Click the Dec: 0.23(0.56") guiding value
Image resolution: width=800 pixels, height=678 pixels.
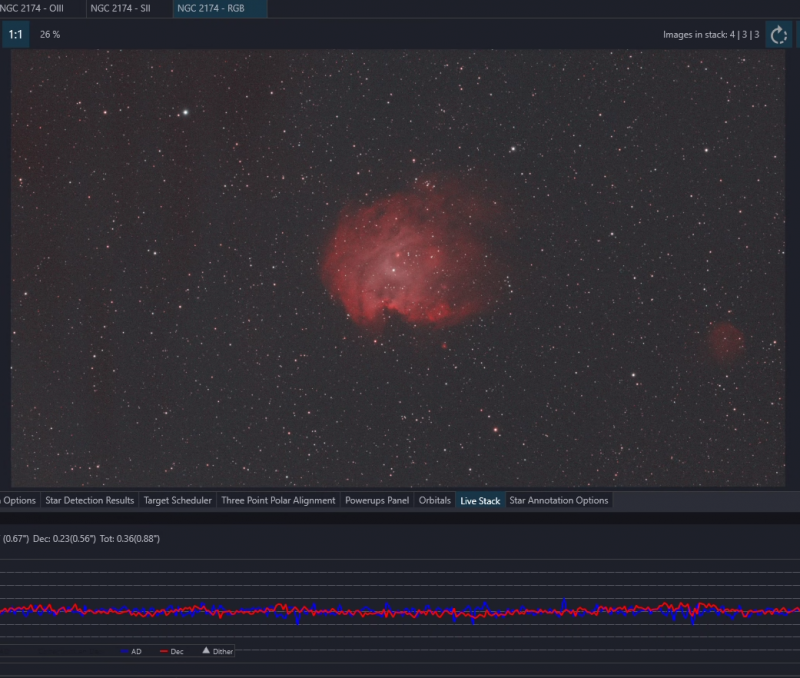click(64, 539)
